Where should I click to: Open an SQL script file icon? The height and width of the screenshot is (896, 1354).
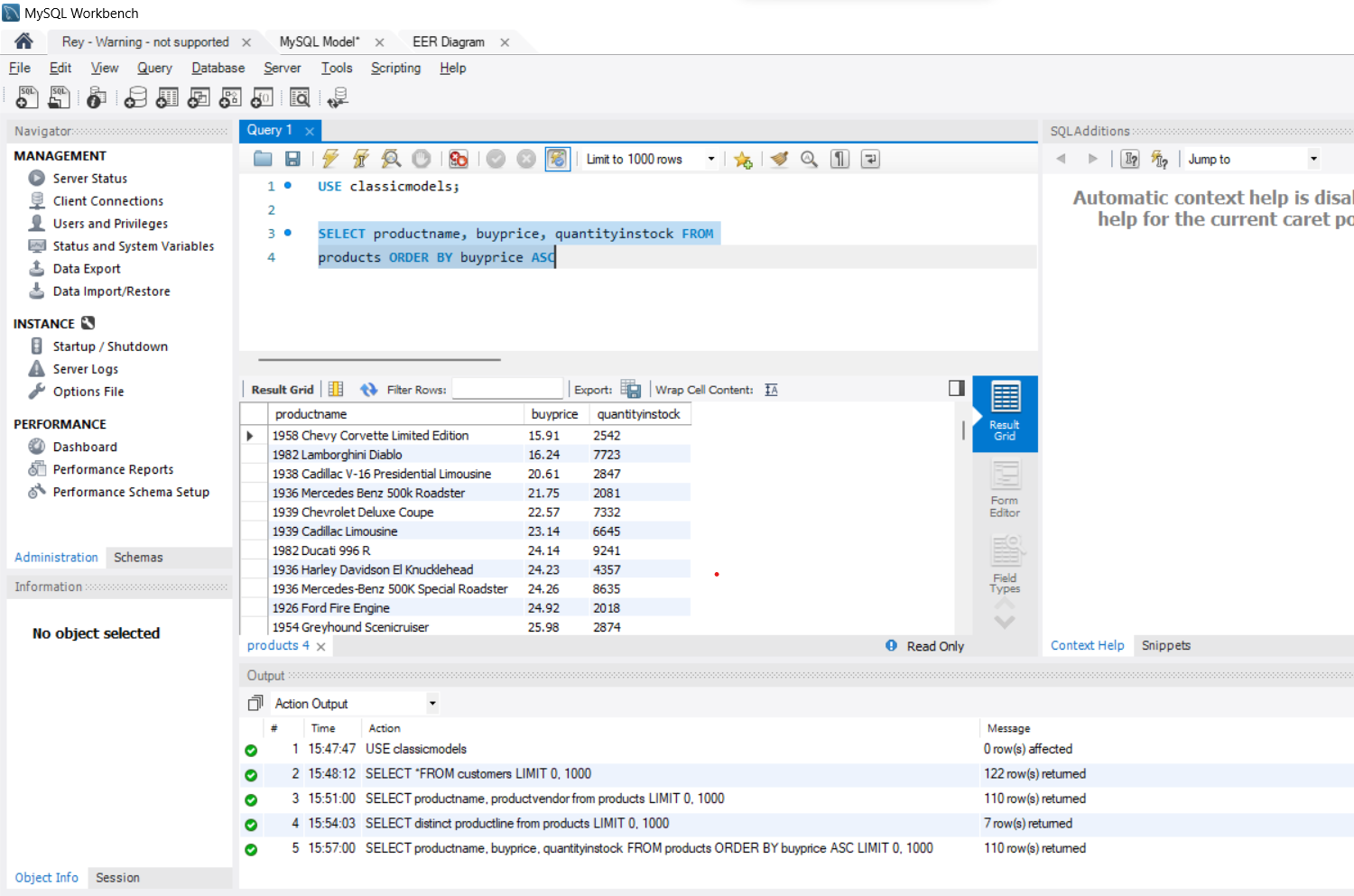(59, 97)
